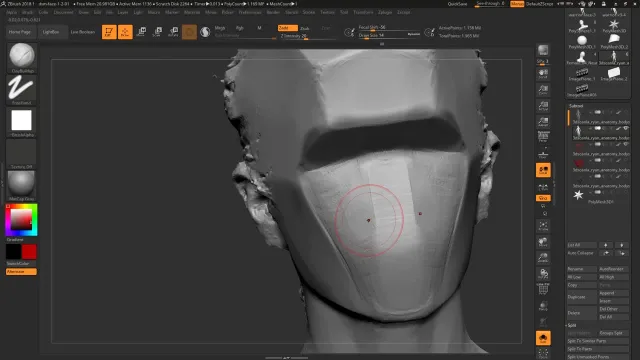The width and height of the screenshot is (640, 360).
Task: Toggle the Zsub button
Action: (305, 28)
